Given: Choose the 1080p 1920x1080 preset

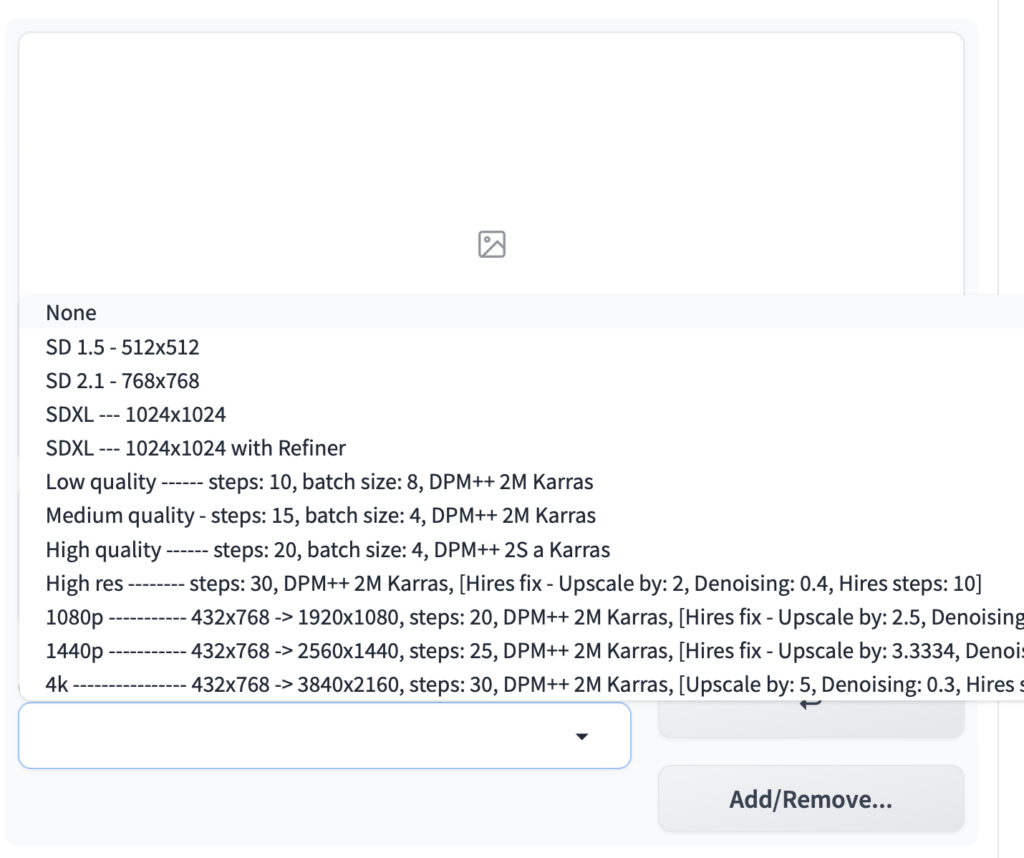Looking at the screenshot, I should 522,617.
